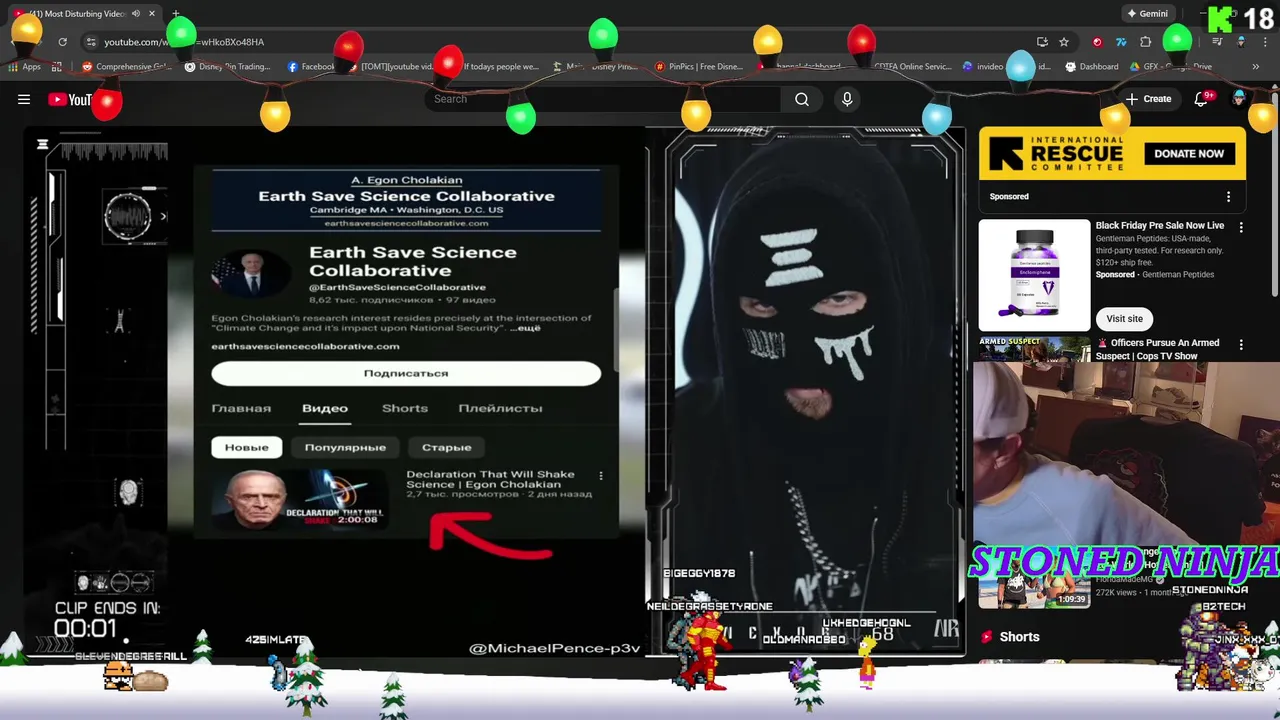
Task: Open the PinPics Free Disne... bookmark
Action: 699,67
